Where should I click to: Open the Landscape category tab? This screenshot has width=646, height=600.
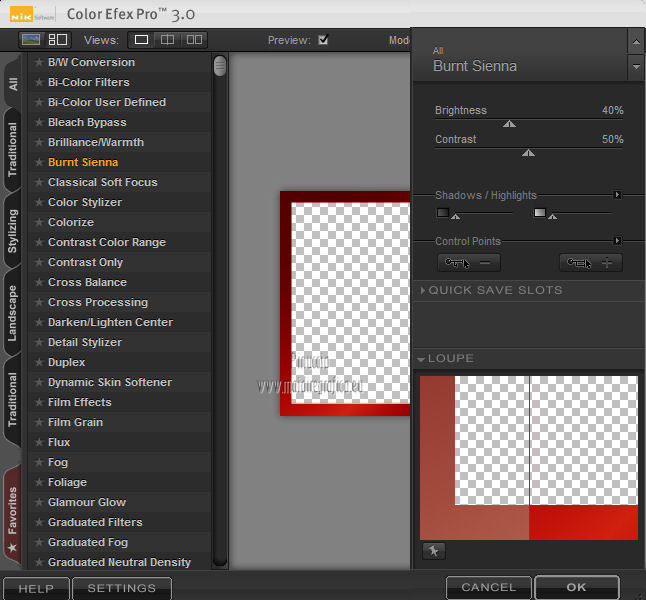(x=13, y=313)
